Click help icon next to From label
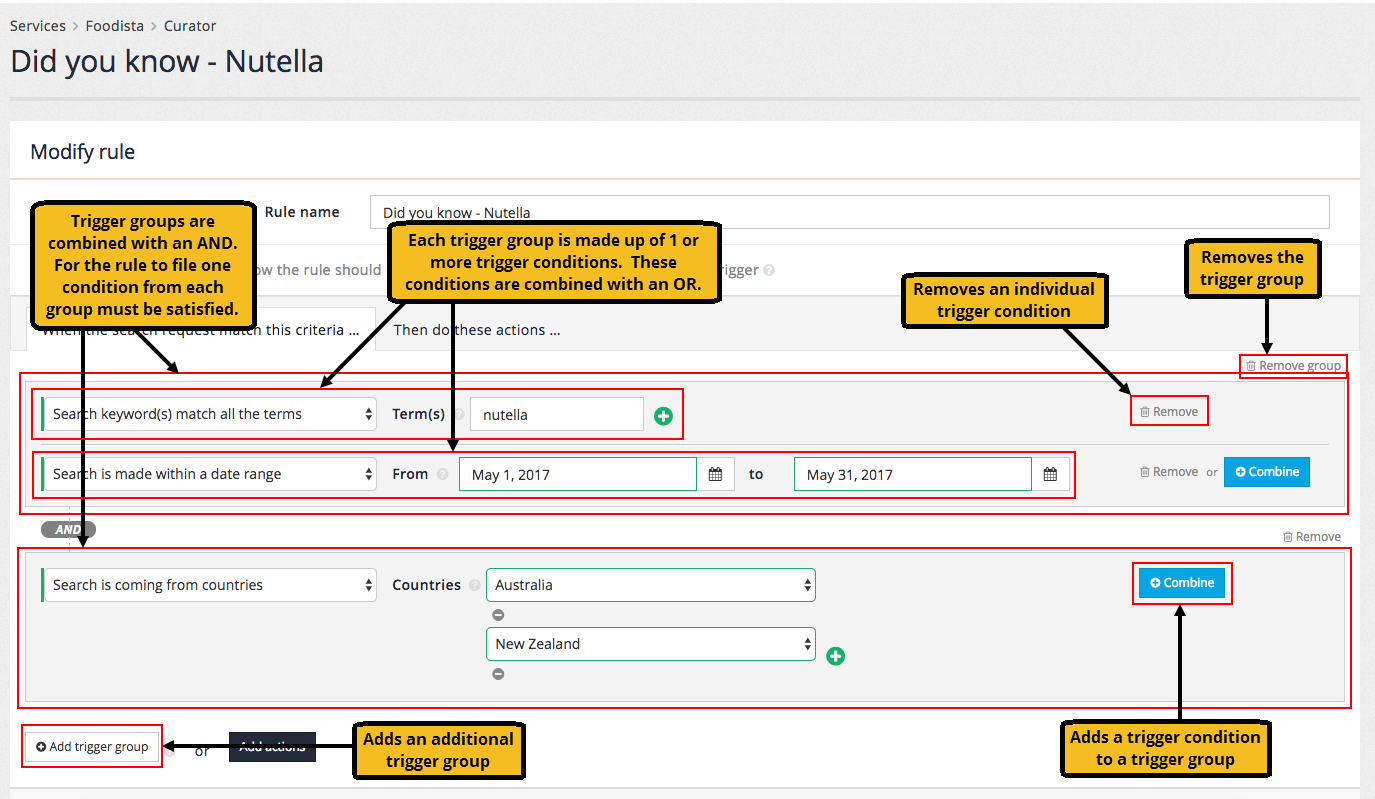Viewport: 1375px width, 799px height. click(x=442, y=475)
